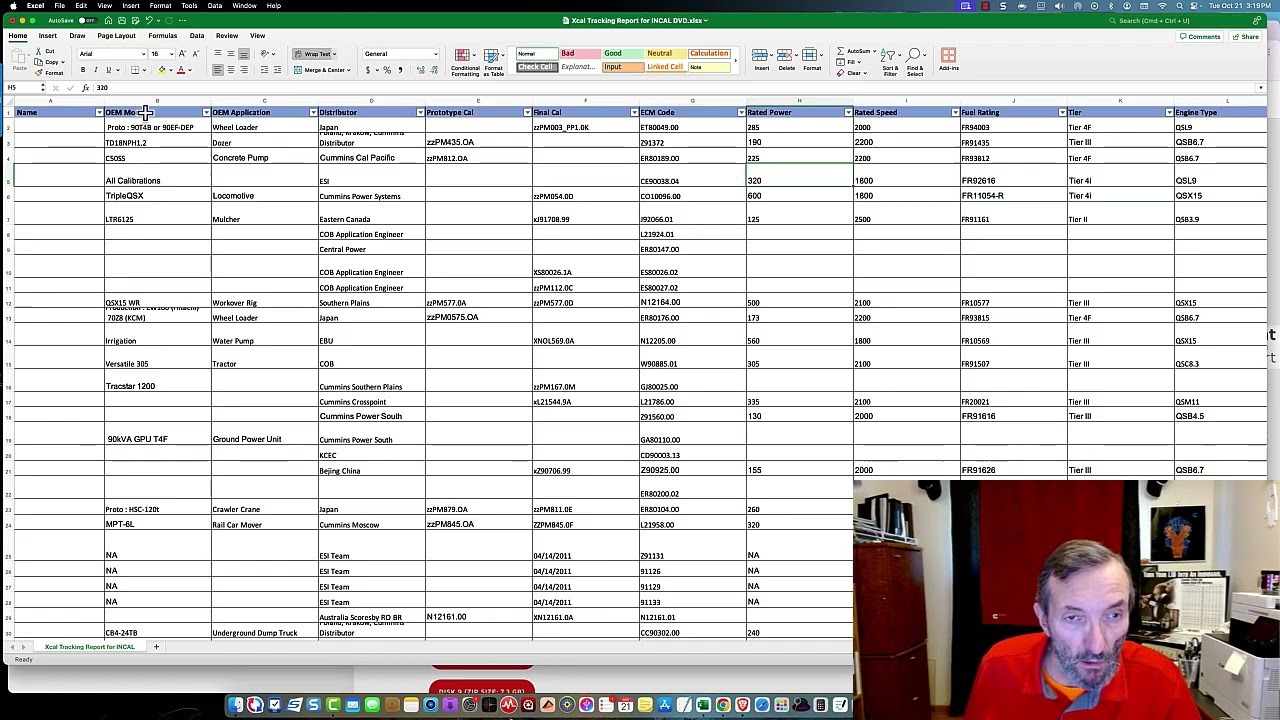Image resolution: width=1280 pixels, height=720 pixels.
Task: Open the Distributor filter dropdown
Action: coord(420,113)
